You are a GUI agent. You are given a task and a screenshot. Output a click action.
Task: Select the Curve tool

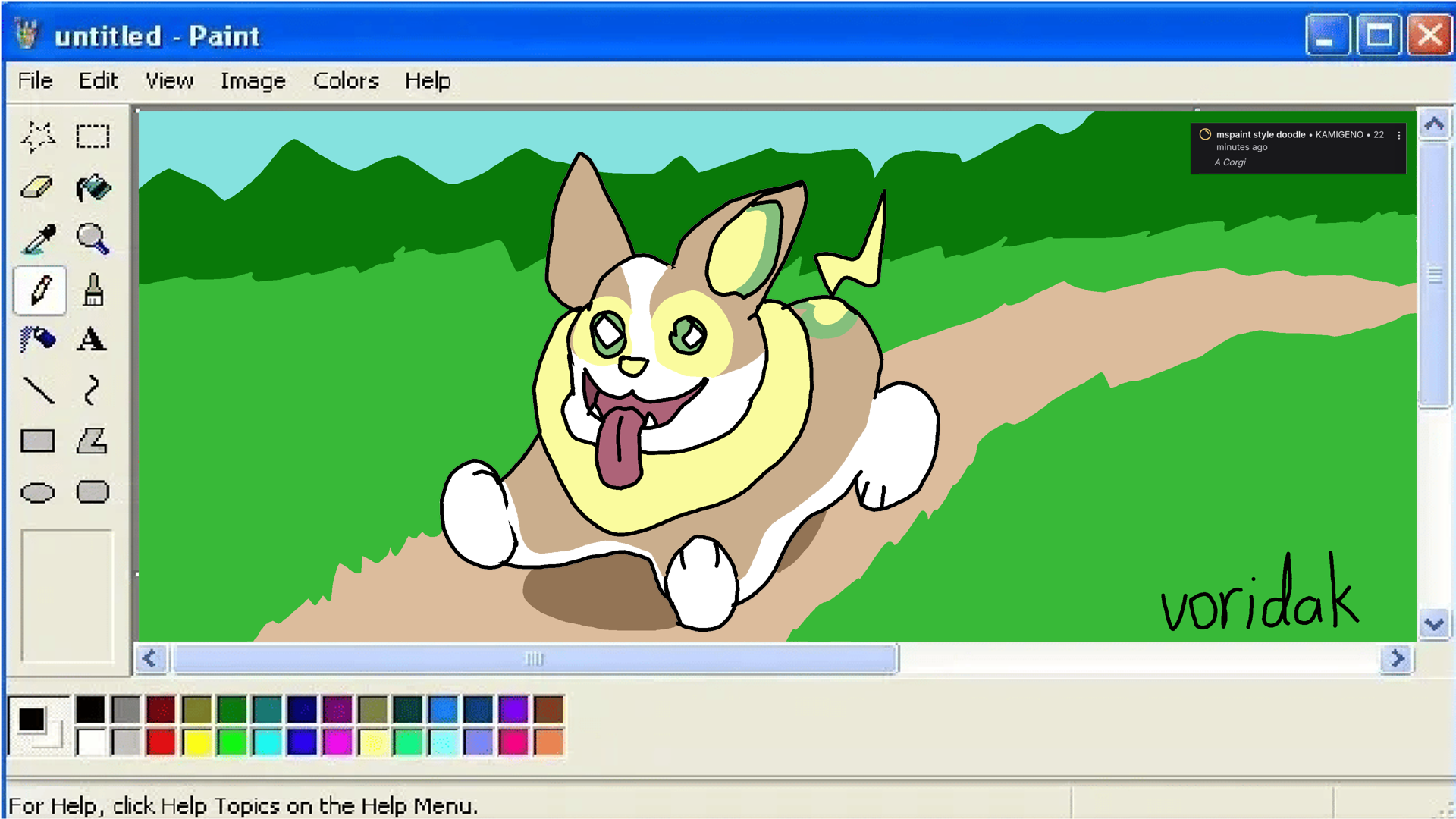(x=93, y=391)
